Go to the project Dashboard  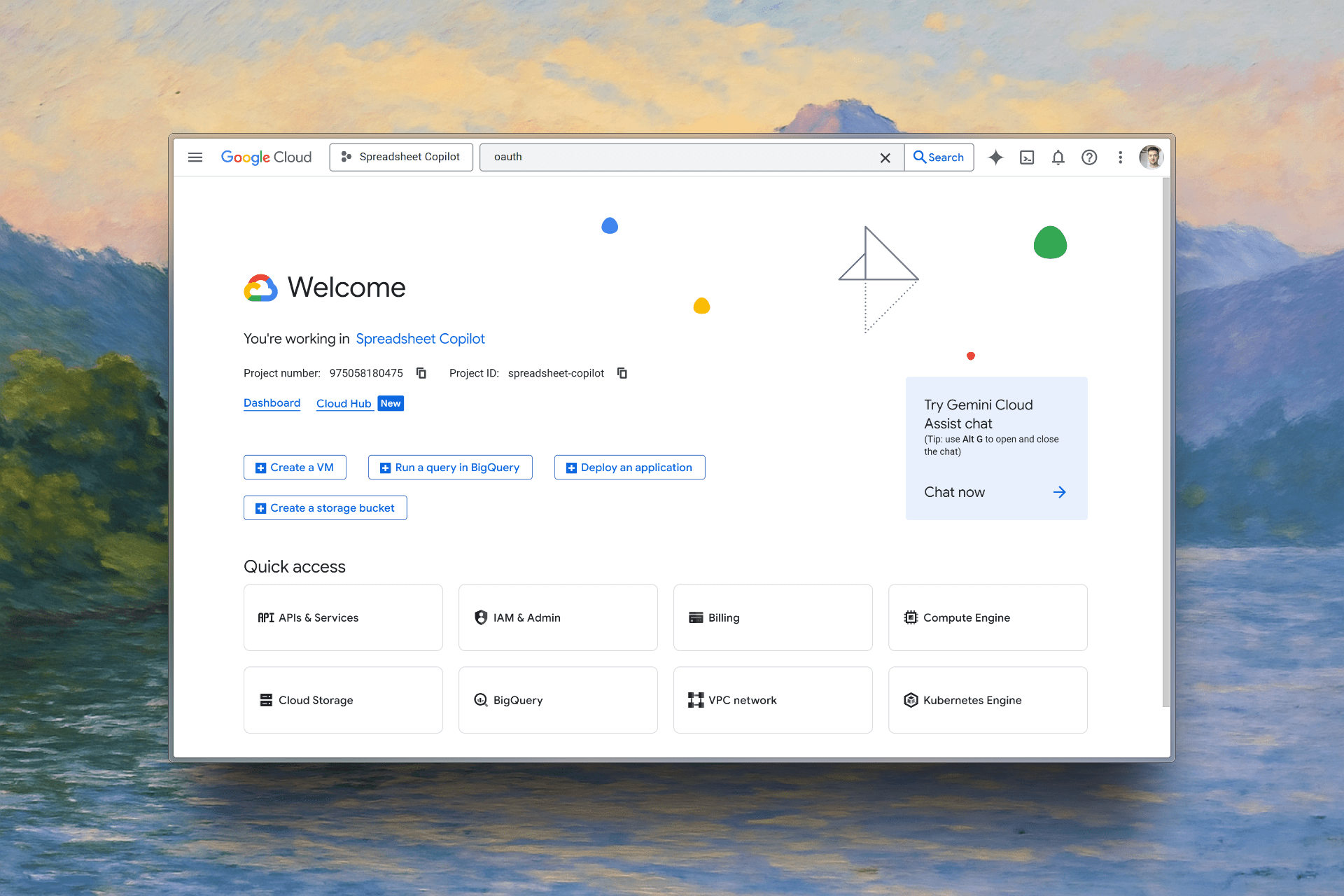(x=272, y=403)
